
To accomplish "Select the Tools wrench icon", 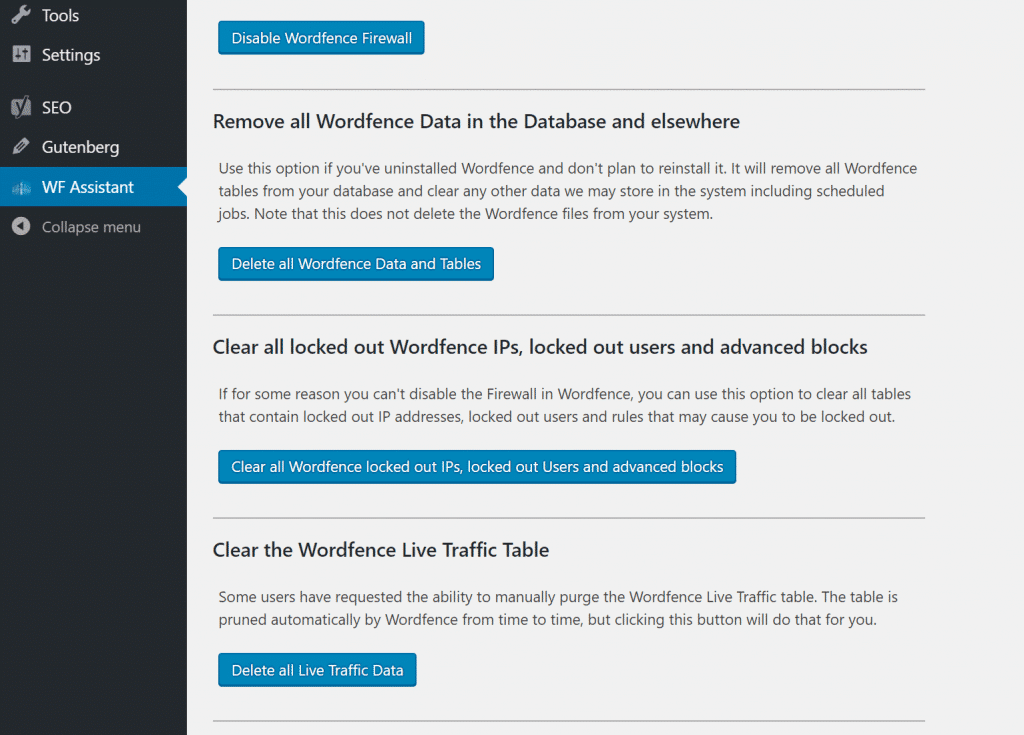I will click(22, 15).
